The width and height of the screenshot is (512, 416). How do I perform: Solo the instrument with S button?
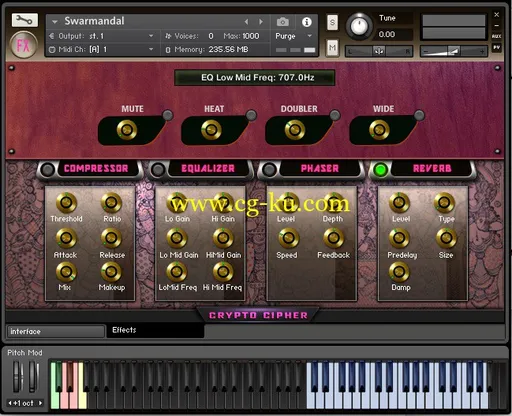coord(332,23)
